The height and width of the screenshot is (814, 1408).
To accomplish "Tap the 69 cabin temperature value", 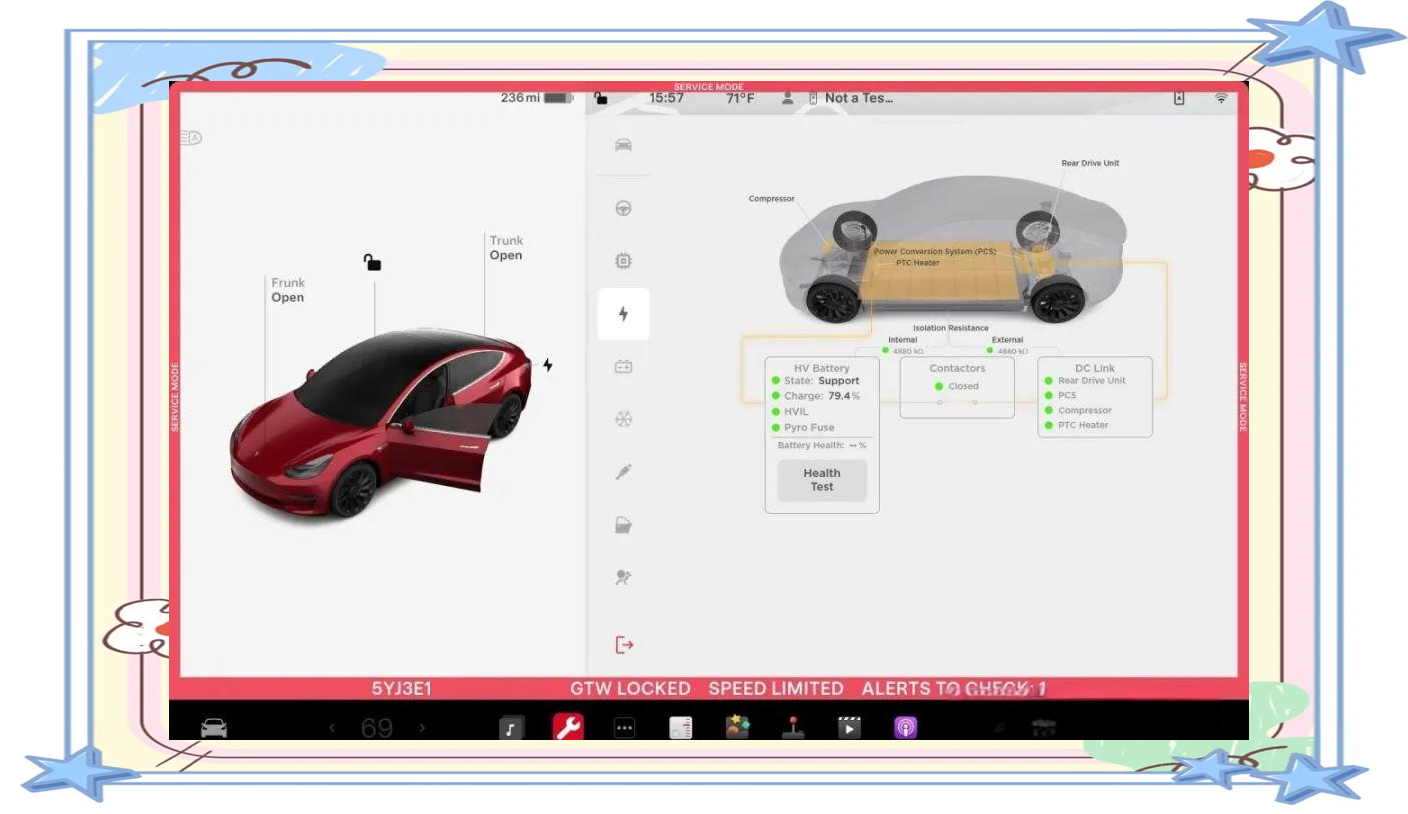I will [377, 729].
